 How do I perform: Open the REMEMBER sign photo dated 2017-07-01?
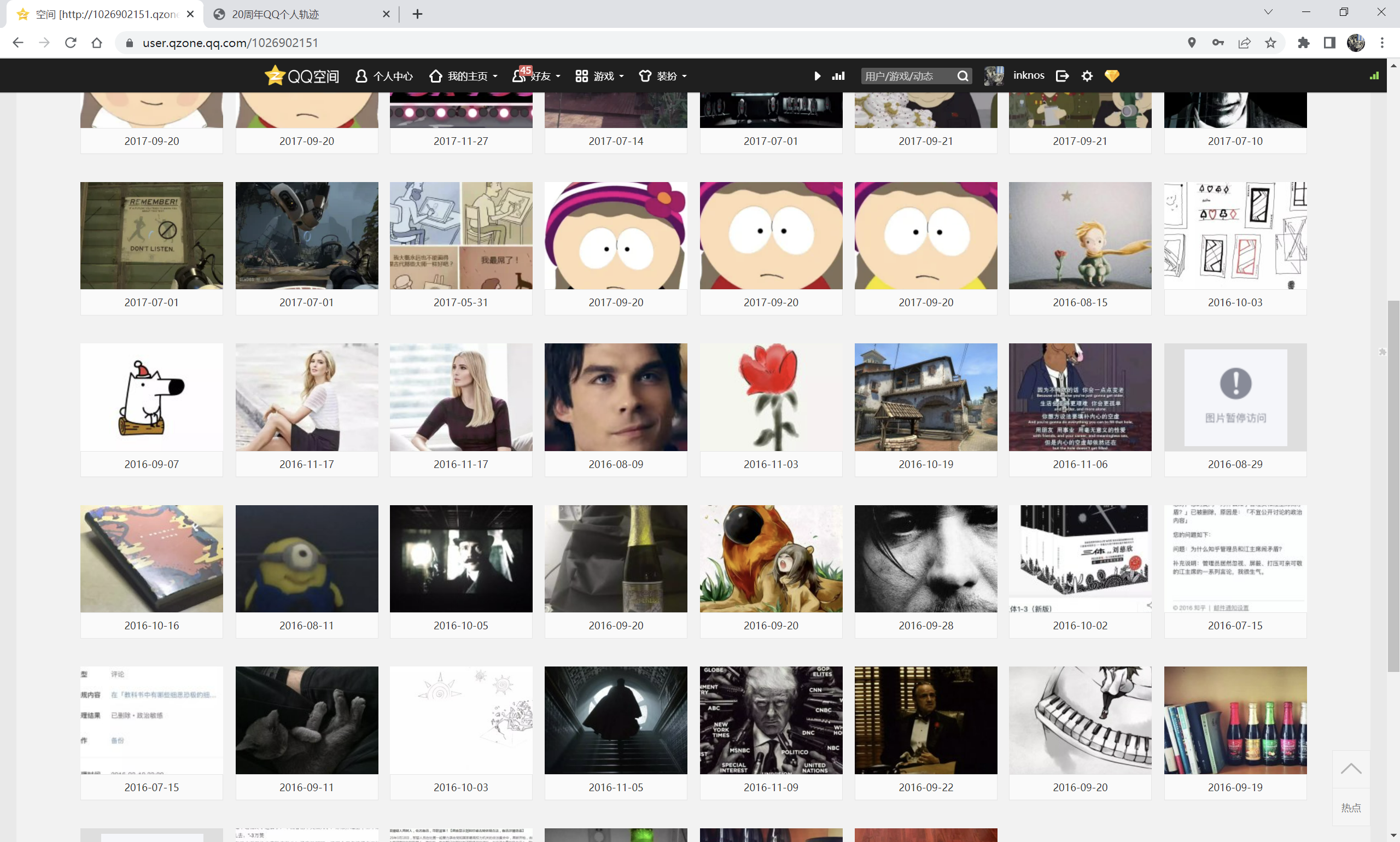pos(151,236)
